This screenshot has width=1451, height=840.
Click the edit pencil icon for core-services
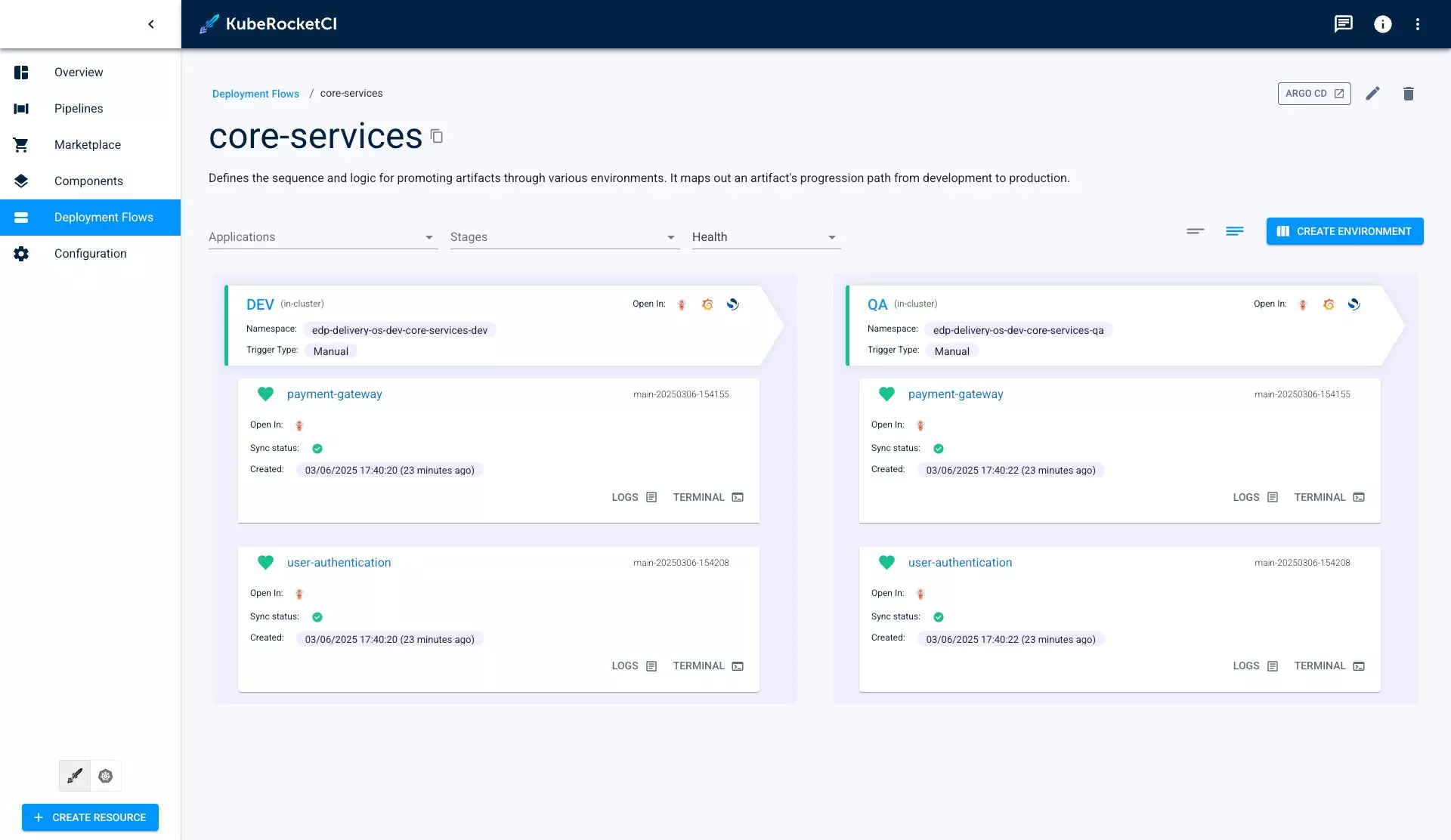point(1373,93)
